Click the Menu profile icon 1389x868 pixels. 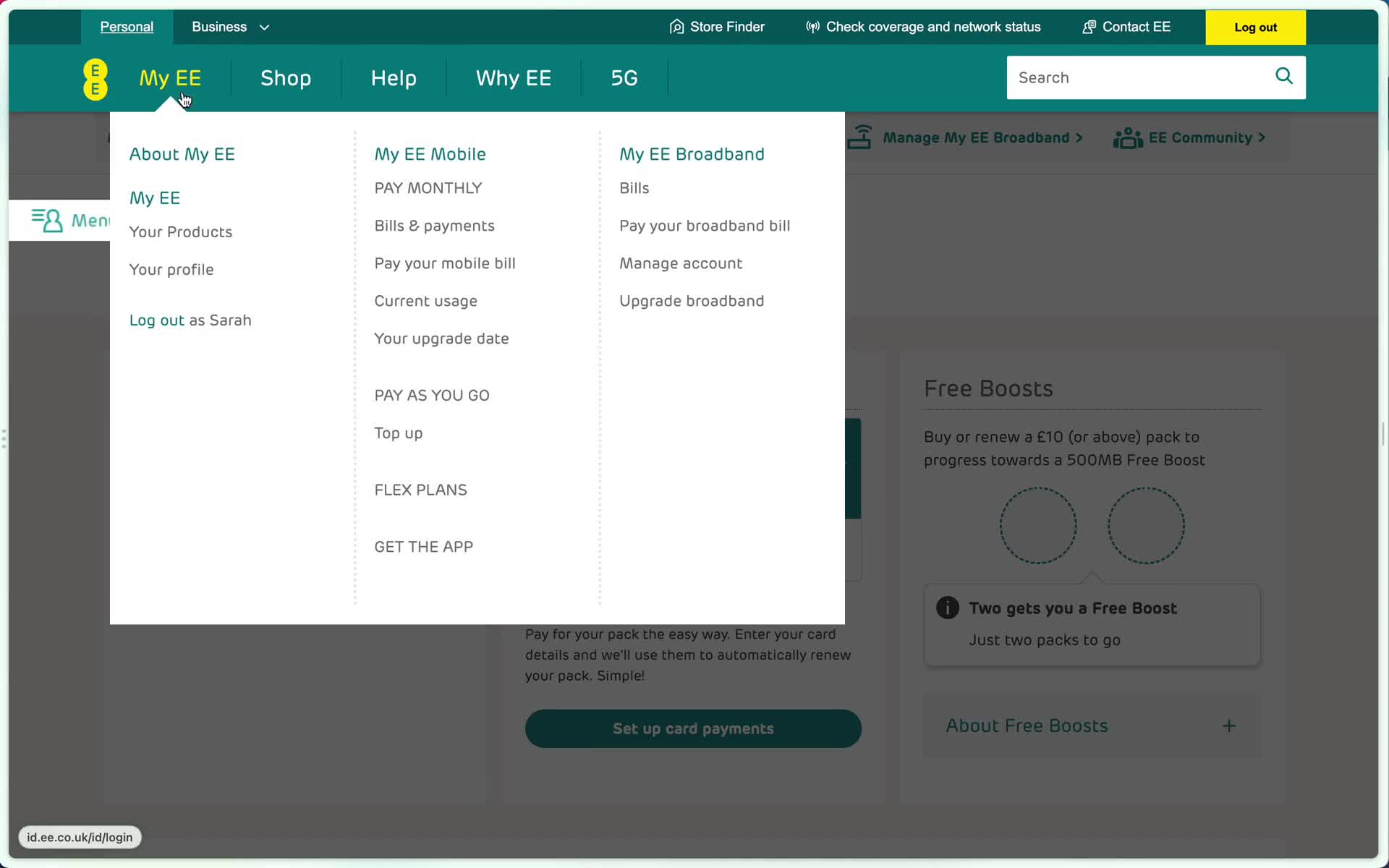click(47, 220)
